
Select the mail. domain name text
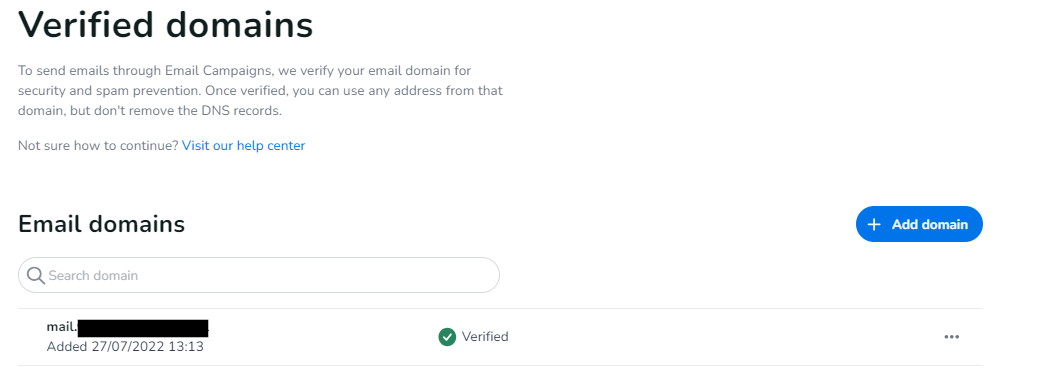pyautogui.click(x=62, y=327)
